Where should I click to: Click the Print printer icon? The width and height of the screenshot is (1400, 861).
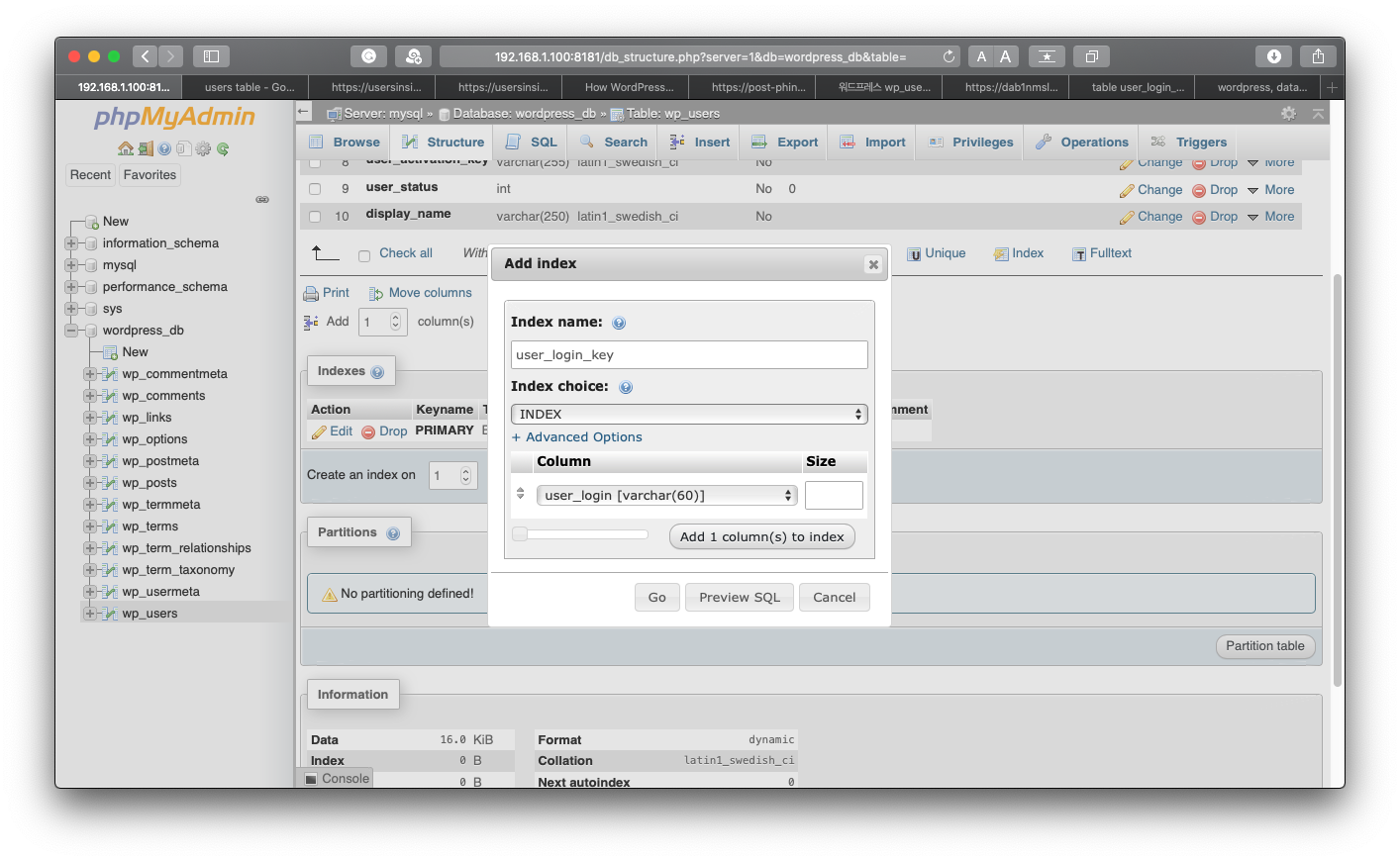click(x=311, y=294)
